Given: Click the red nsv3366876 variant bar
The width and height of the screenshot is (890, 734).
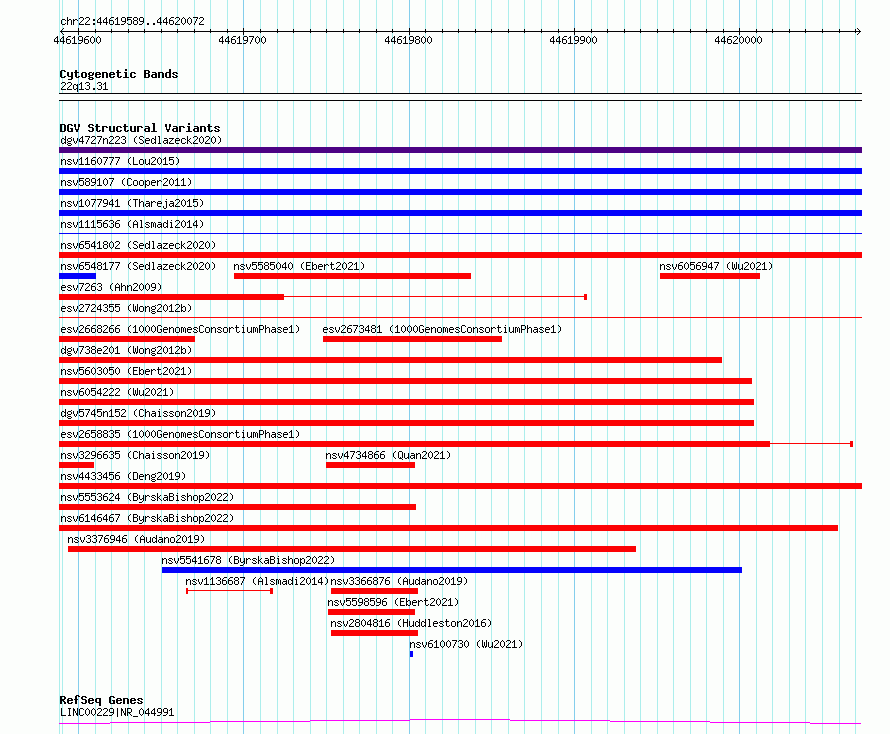Looking at the screenshot, I should (374, 591).
